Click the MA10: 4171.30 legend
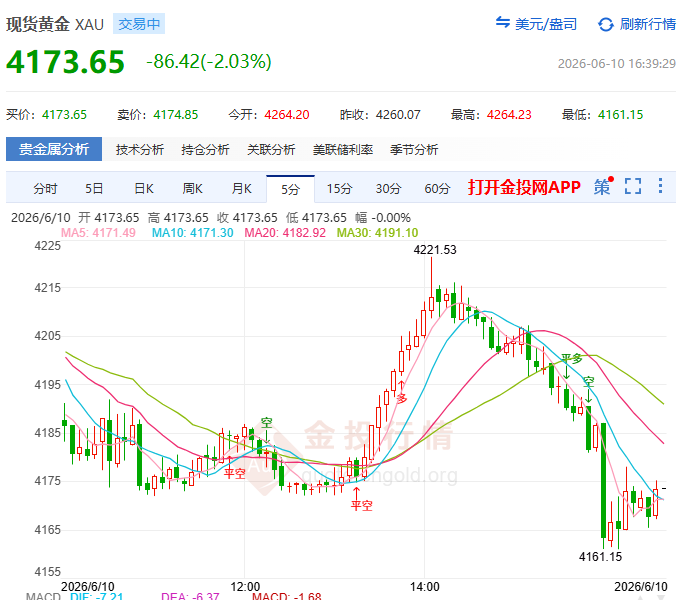This screenshot has height=600, width=680. point(193,233)
